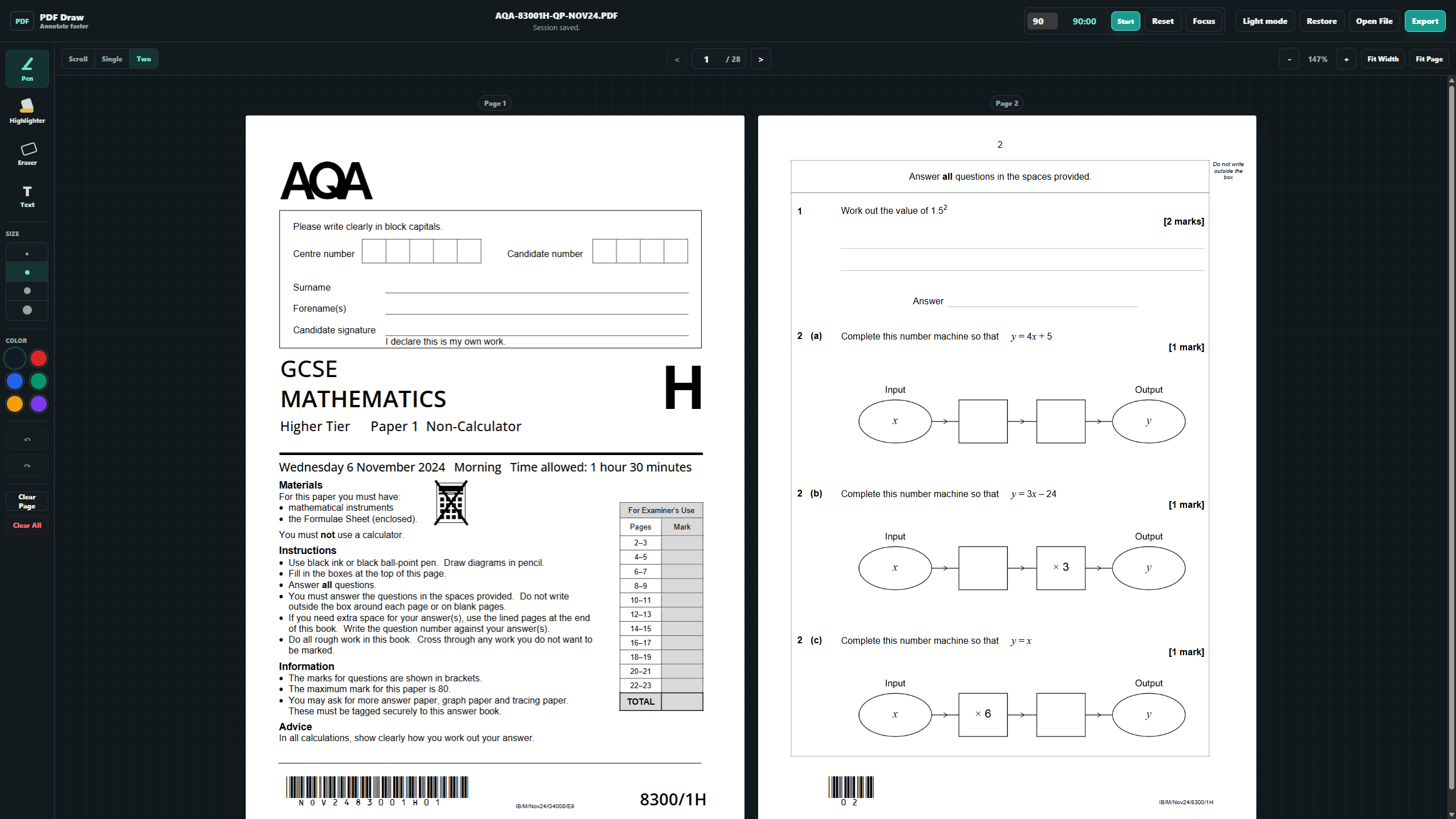This screenshot has height=819, width=1456.
Task: Go to the previous page arrow
Action: [x=676, y=59]
